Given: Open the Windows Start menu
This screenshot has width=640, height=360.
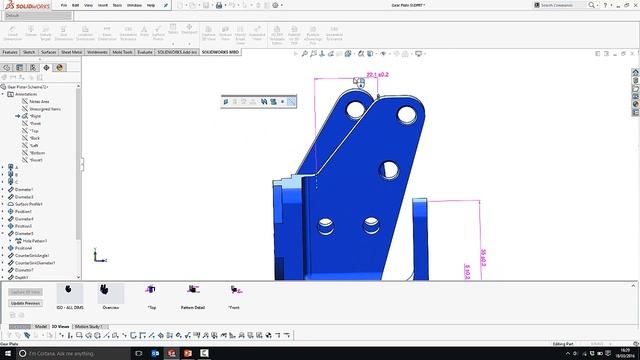Looking at the screenshot, I should point(8,353).
